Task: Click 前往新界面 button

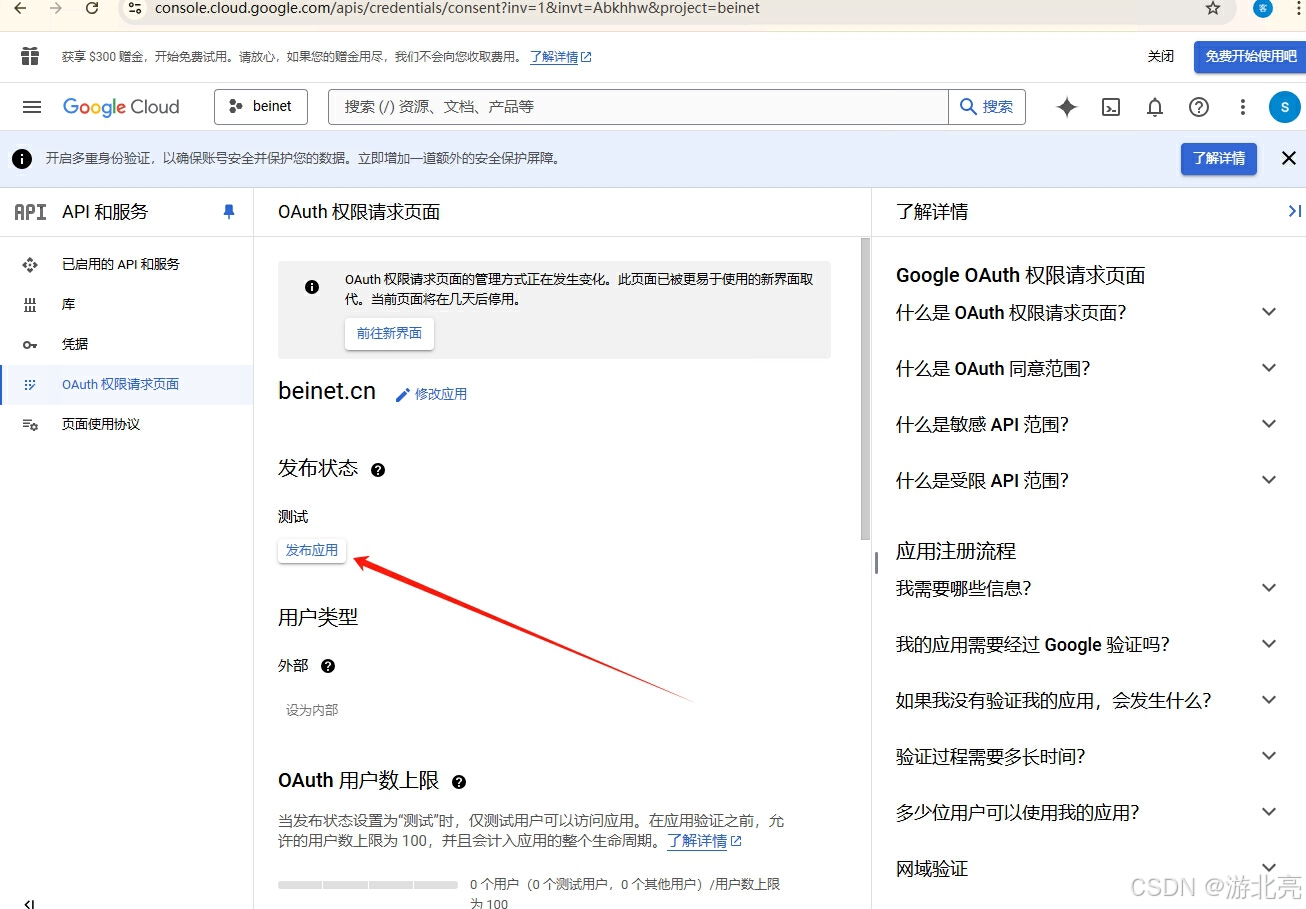Action: (389, 333)
